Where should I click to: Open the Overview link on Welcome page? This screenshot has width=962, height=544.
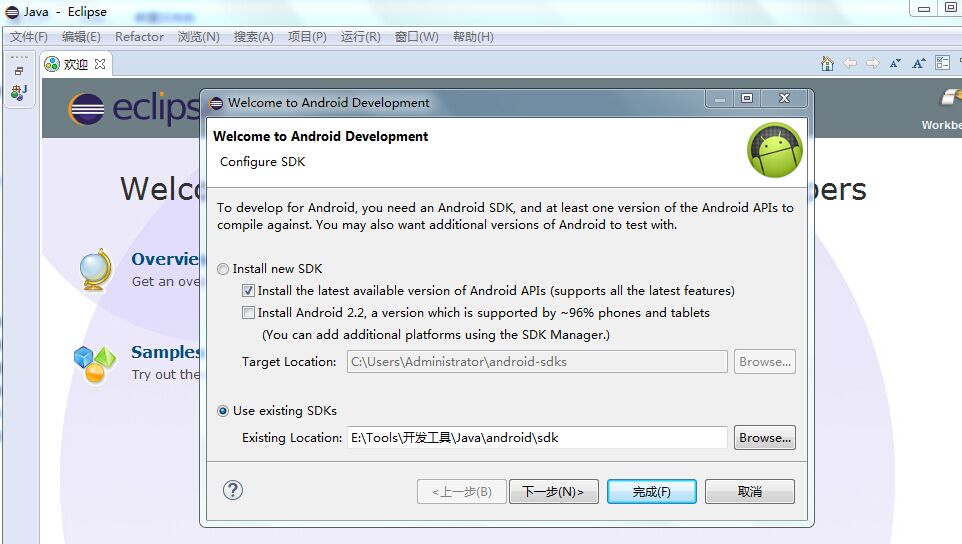tap(165, 259)
